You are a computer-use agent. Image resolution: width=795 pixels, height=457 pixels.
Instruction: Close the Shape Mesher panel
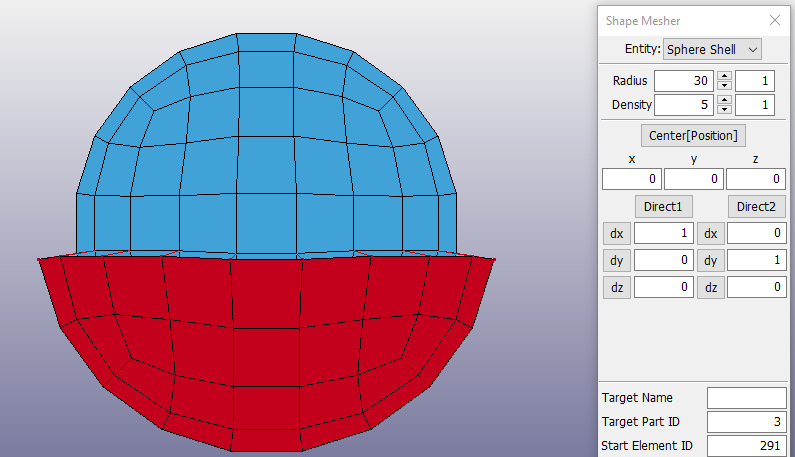click(774, 20)
